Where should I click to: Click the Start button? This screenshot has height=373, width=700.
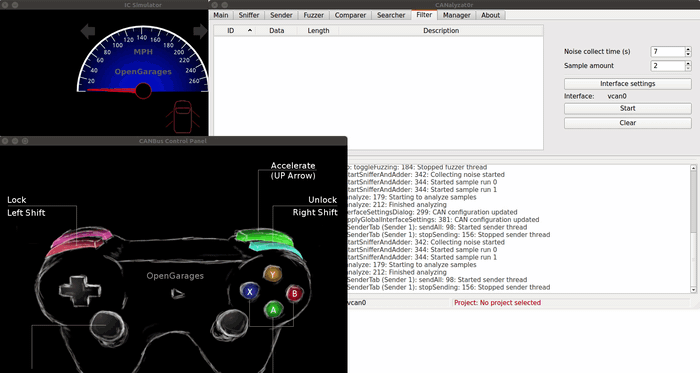coord(628,108)
